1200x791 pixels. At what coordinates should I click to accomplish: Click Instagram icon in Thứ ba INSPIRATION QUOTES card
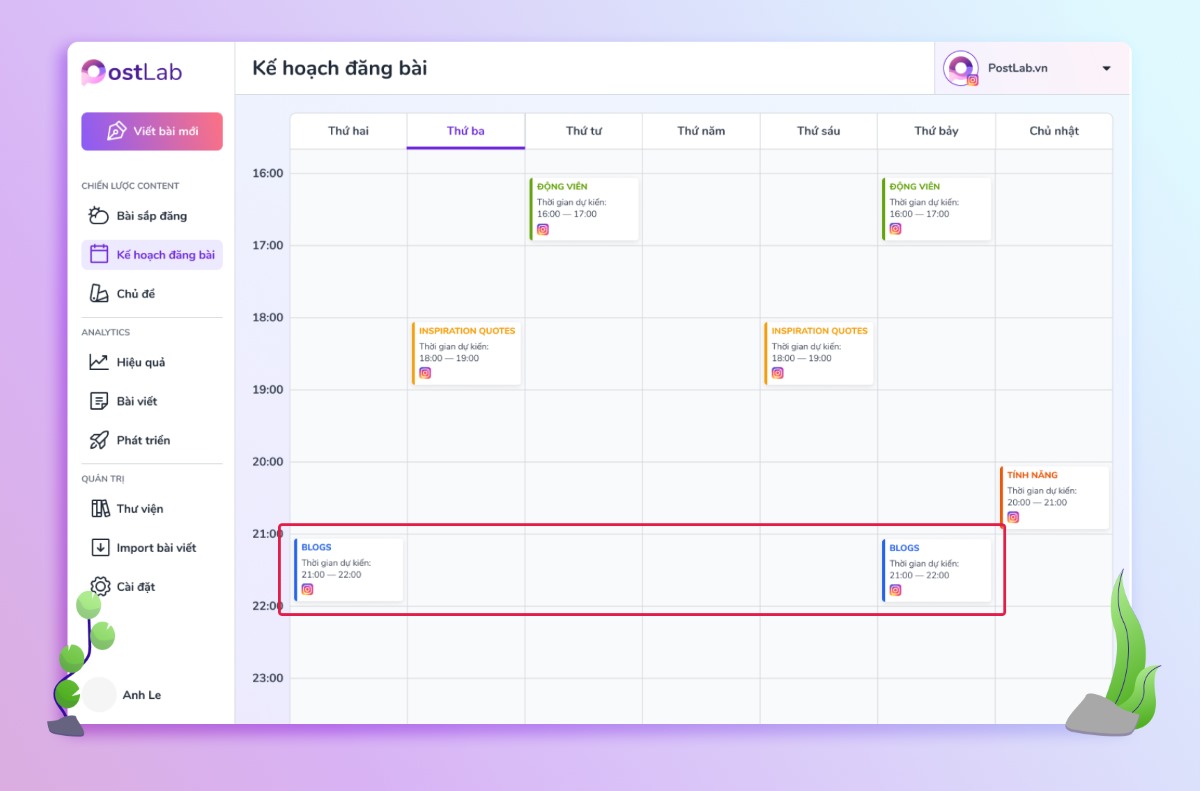pyautogui.click(x=425, y=373)
